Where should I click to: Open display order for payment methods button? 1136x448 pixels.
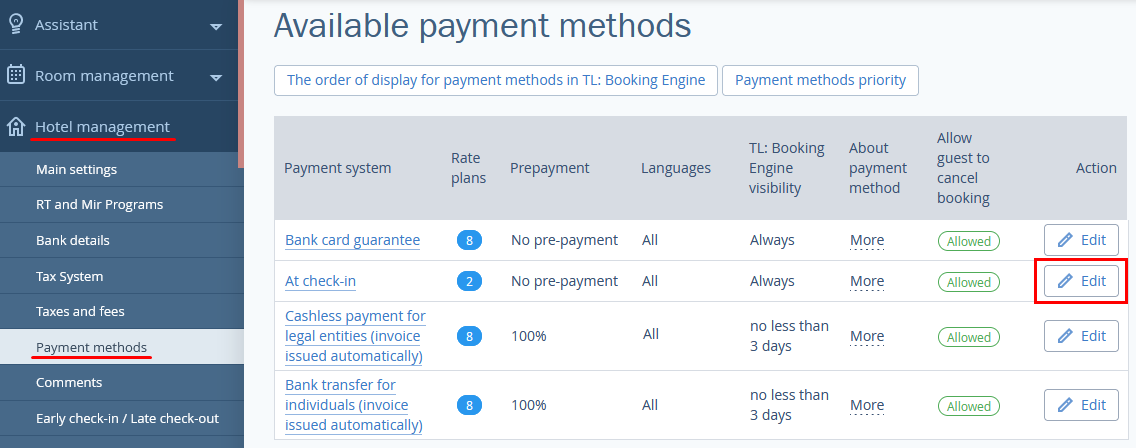[496, 80]
